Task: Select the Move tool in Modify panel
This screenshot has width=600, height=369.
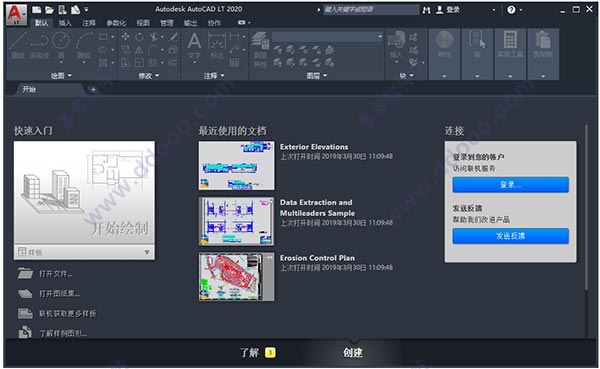Action: (x=125, y=37)
